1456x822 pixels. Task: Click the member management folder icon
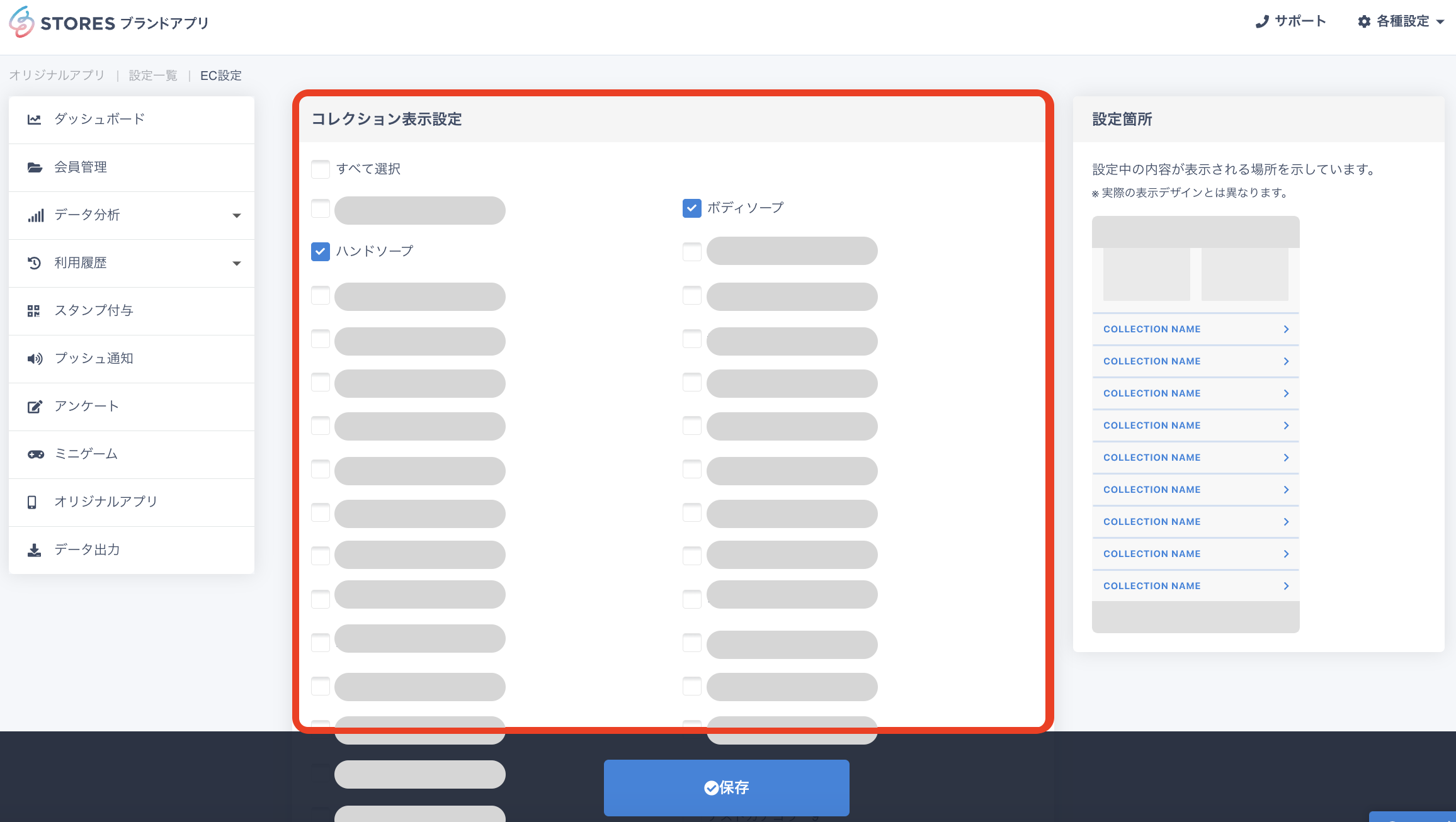click(35, 167)
